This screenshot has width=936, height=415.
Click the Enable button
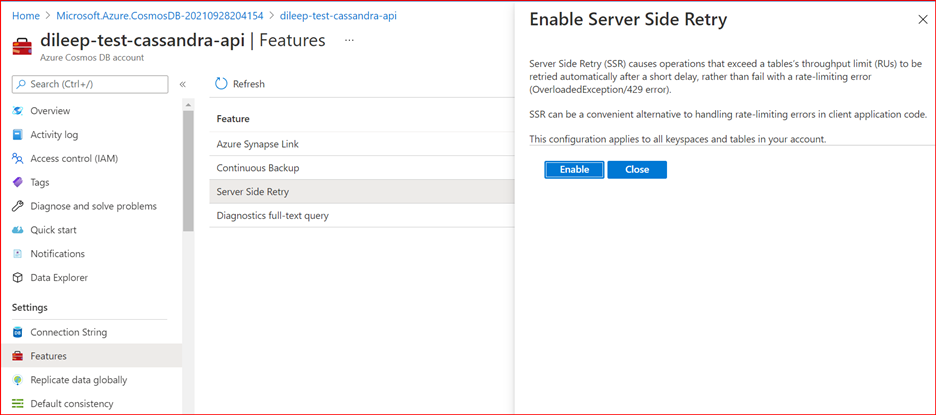click(574, 170)
